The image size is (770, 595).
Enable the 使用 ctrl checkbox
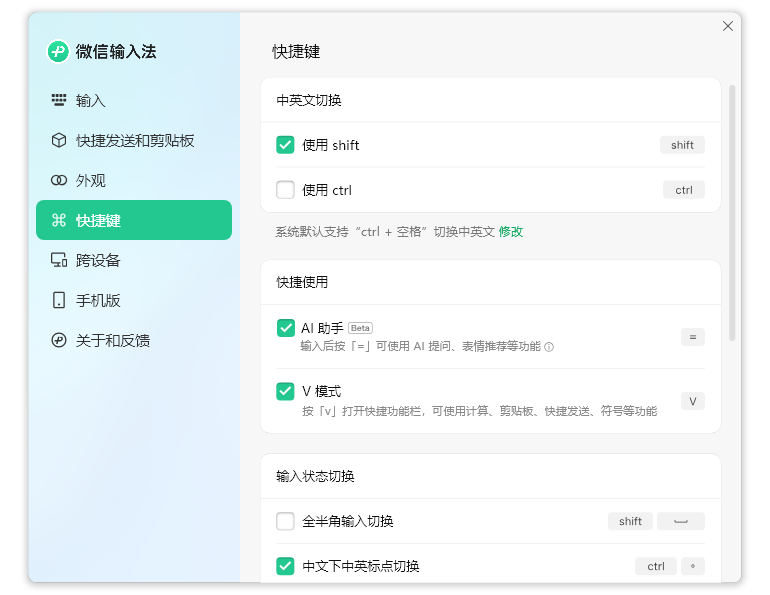pos(285,190)
